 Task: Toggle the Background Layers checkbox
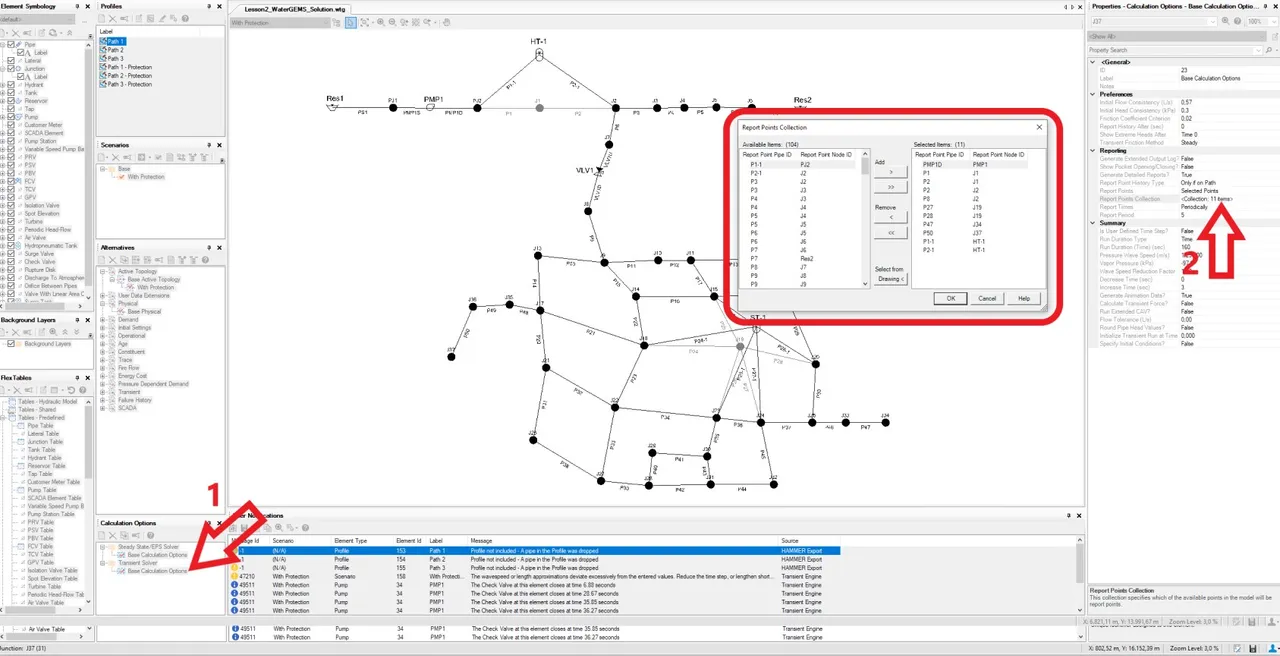point(11,343)
